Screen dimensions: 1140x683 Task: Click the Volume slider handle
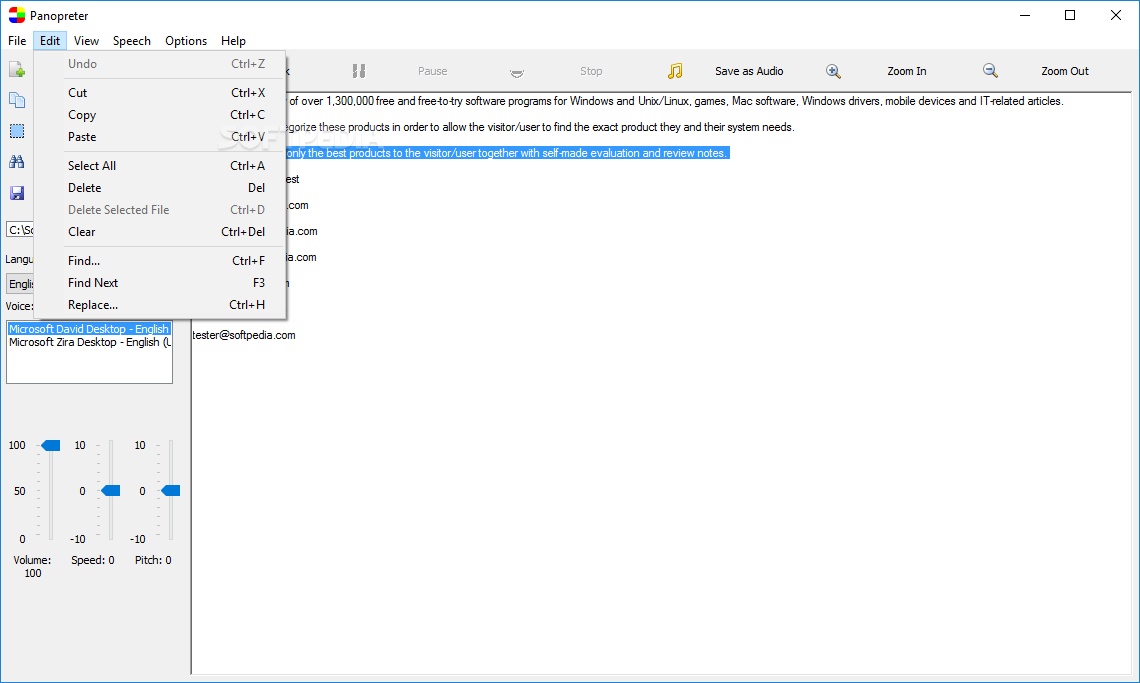coord(50,445)
